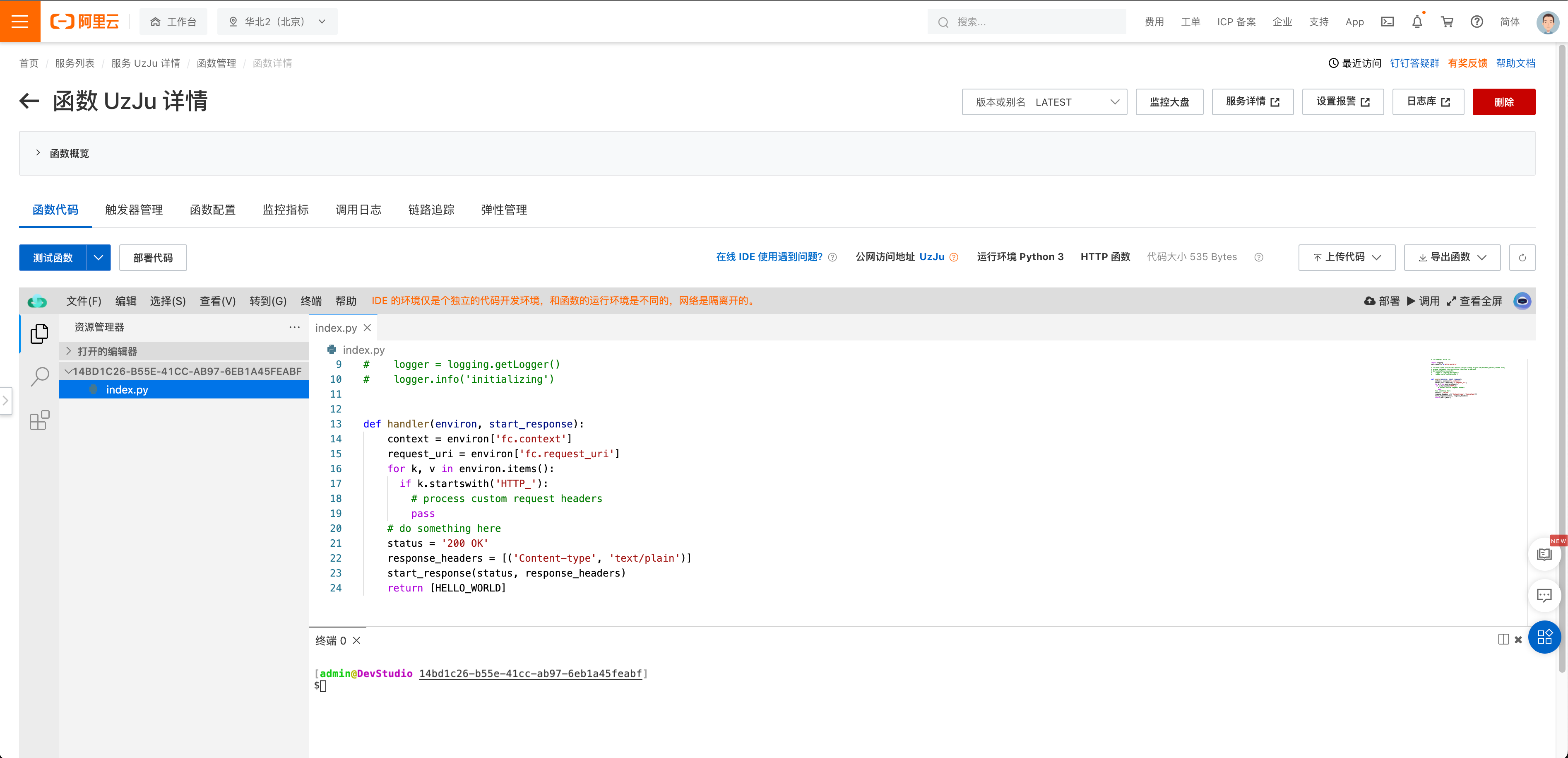1568x758 pixels.
Task: Open the floating feedback chat icon
Action: click(x=1544, y=595)
